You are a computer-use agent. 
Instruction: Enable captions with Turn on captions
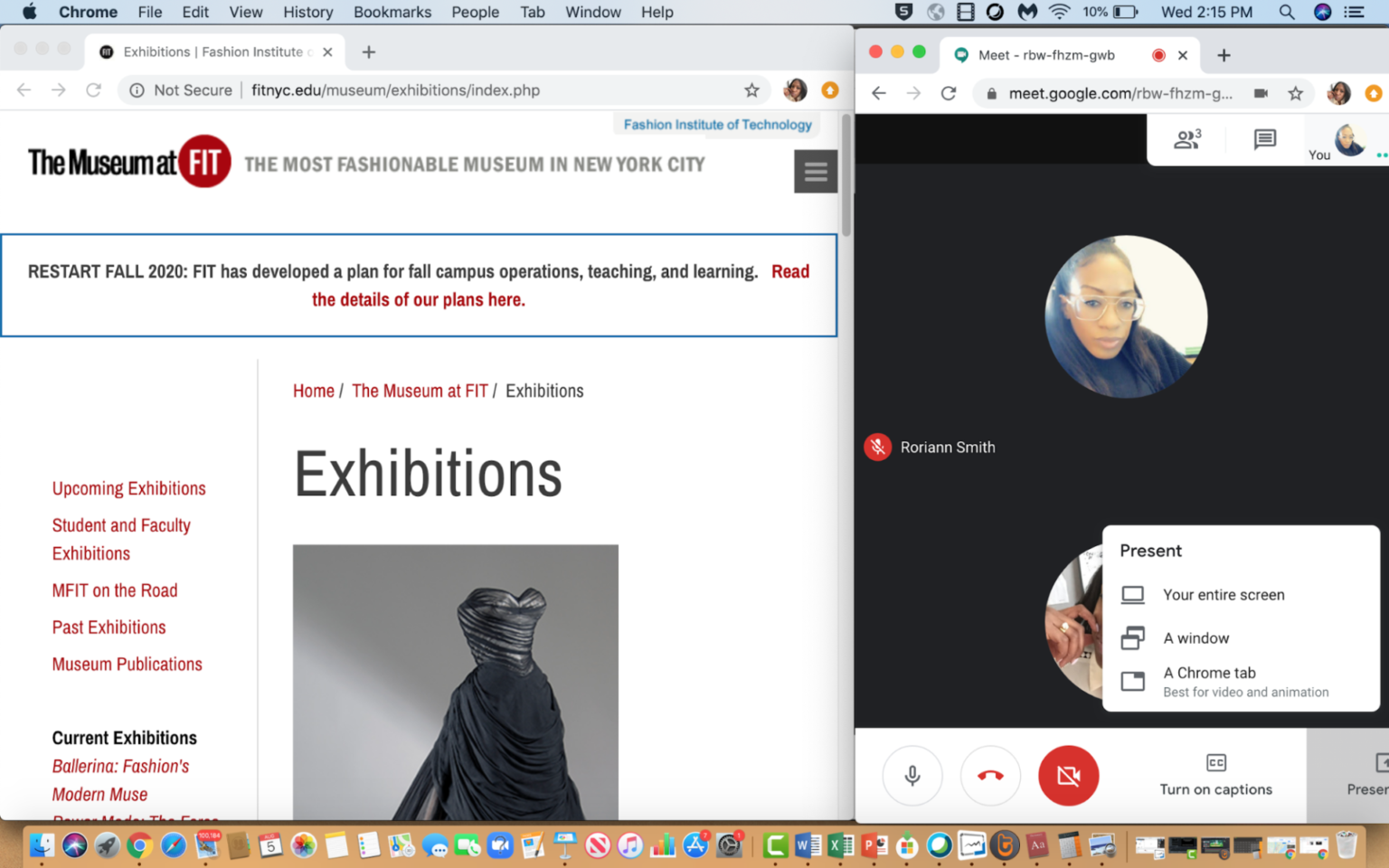(x=1215, y=776)
